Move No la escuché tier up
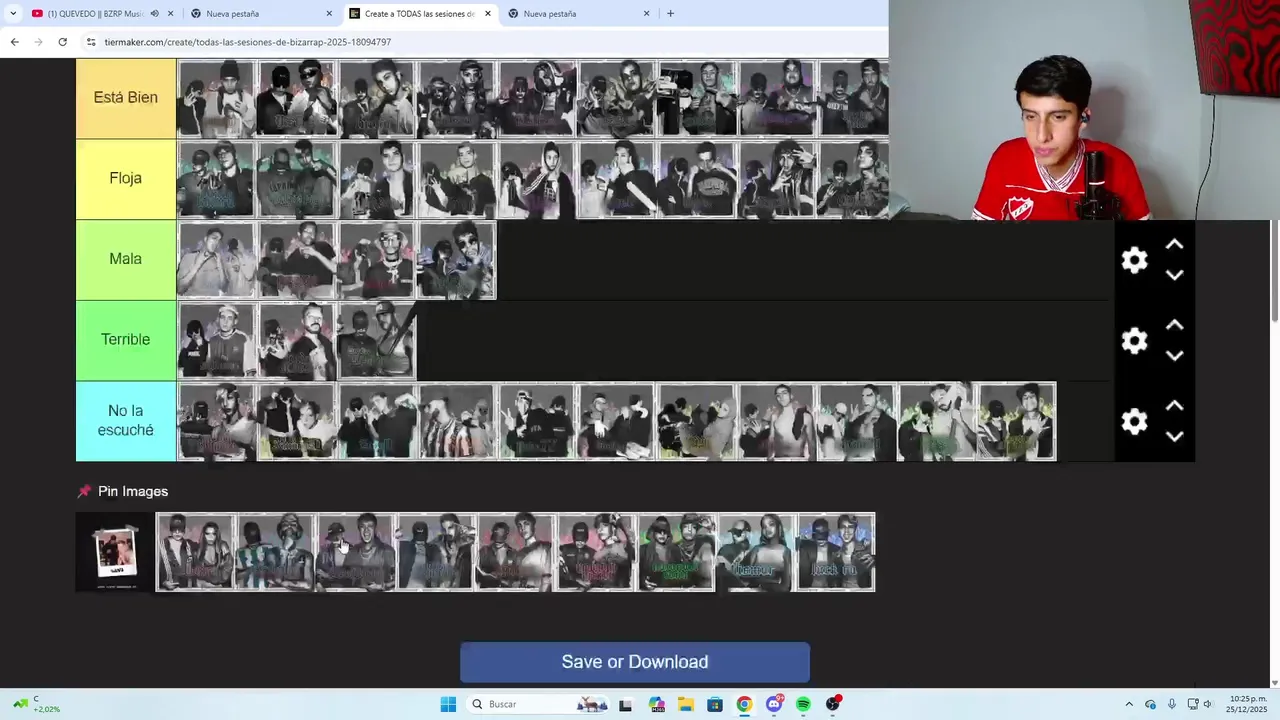This screenshot has height=720, width=1280. (1175, 407)
